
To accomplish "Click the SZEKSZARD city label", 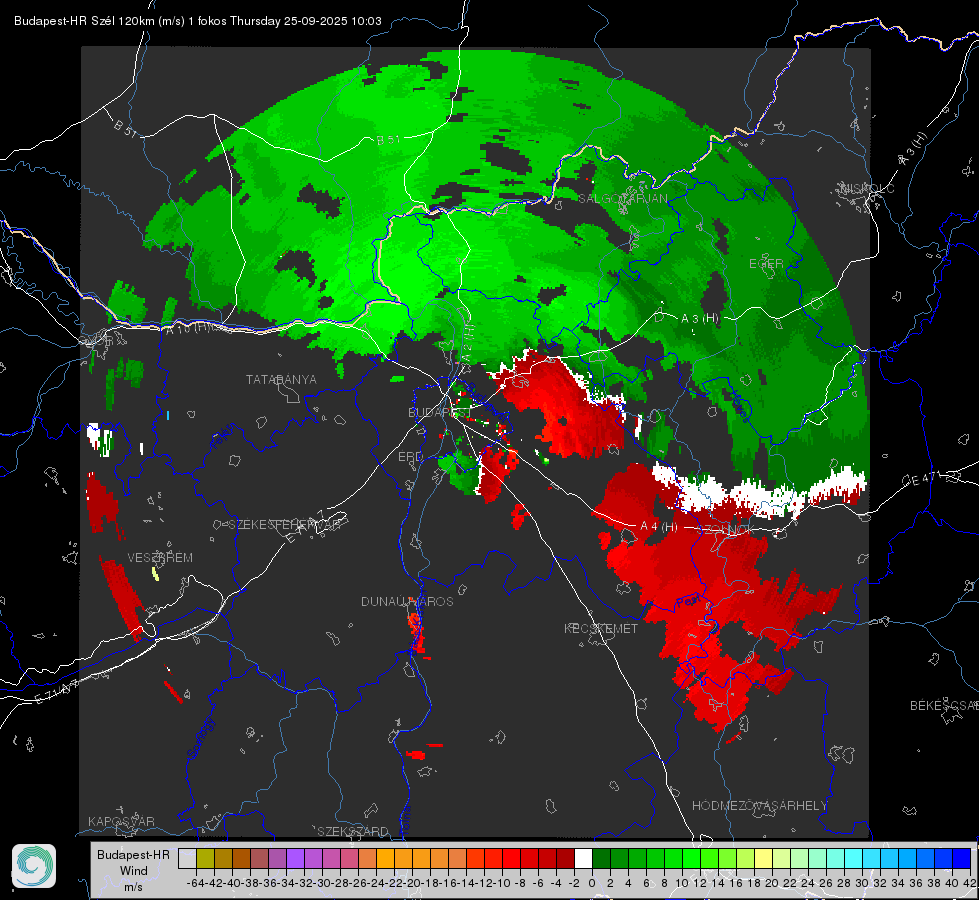I will coord(353,831).
